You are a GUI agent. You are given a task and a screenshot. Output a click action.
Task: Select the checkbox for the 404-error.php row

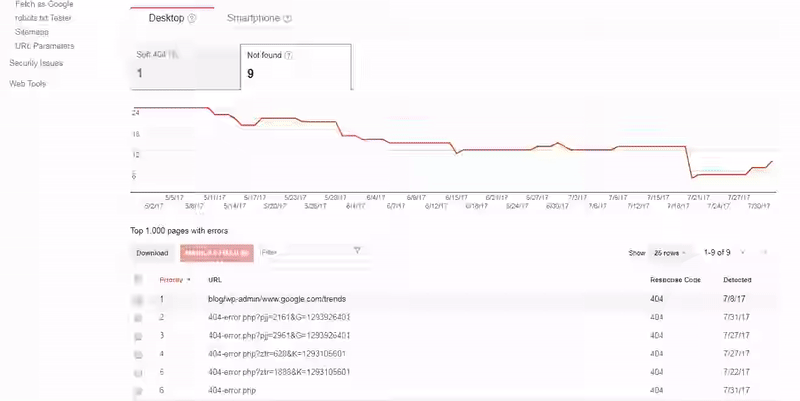pyautogui.click(x=138, y=388)
